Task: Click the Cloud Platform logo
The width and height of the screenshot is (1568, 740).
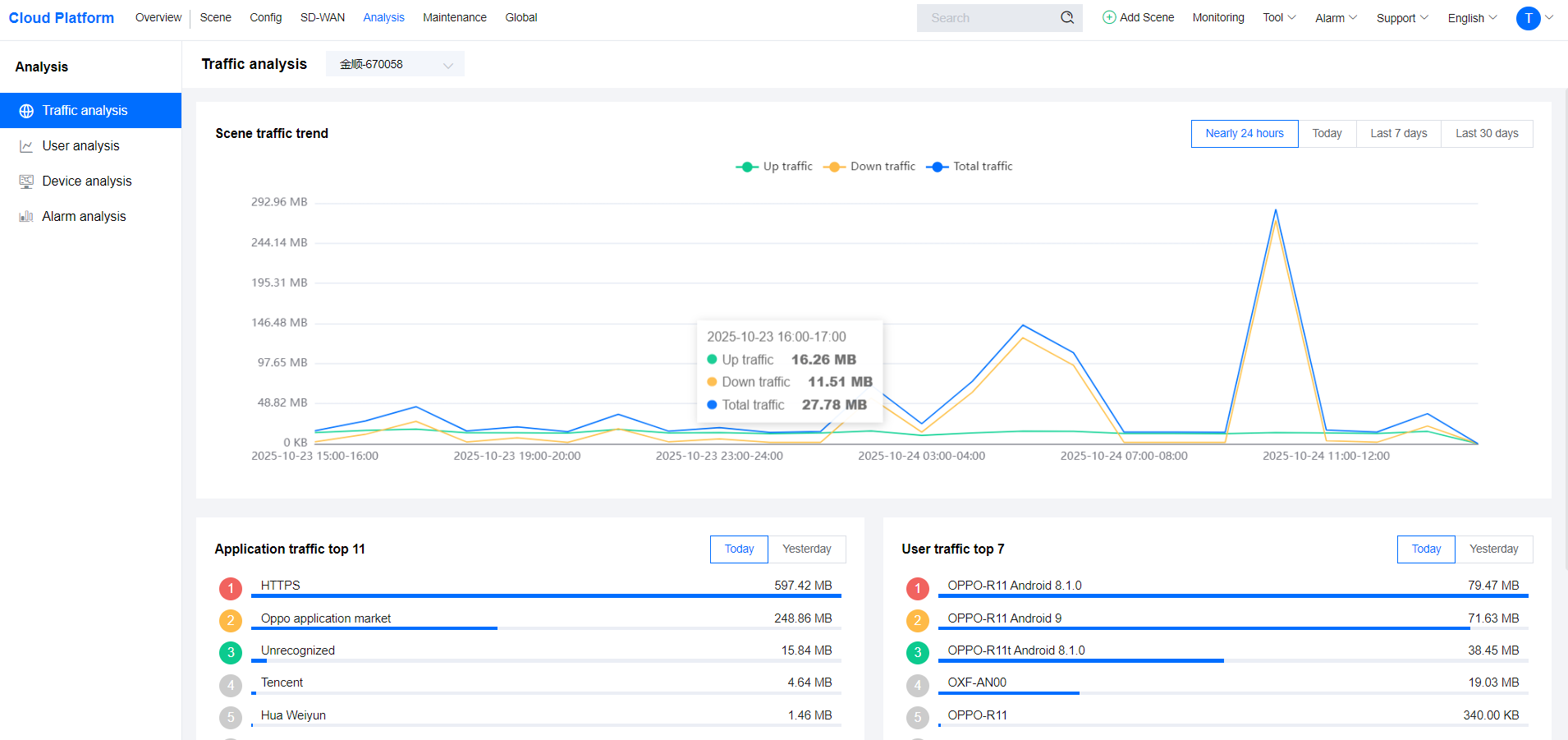Action: 62,18
